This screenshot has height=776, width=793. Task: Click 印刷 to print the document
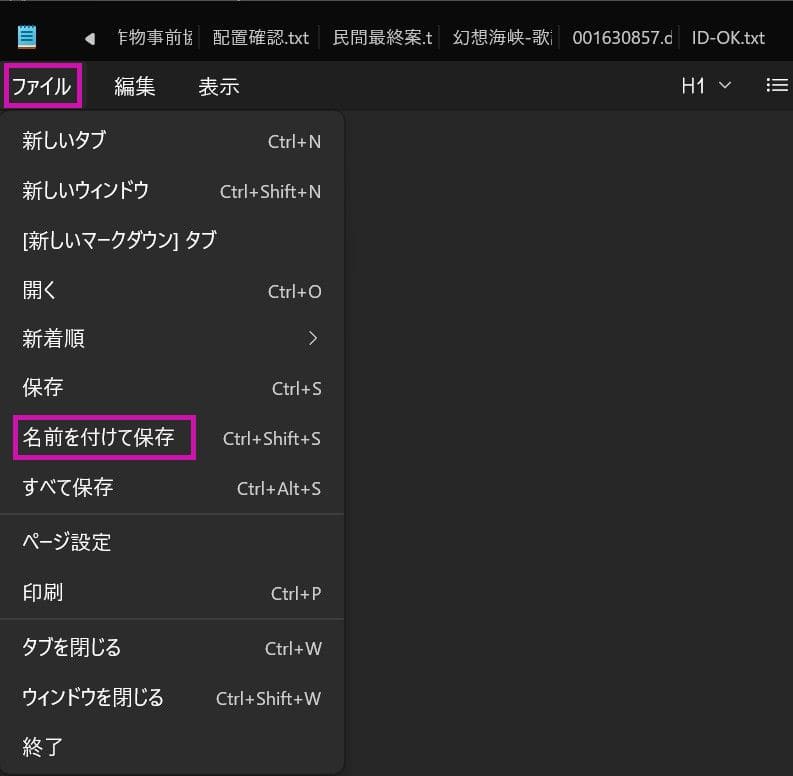point(172,592)
